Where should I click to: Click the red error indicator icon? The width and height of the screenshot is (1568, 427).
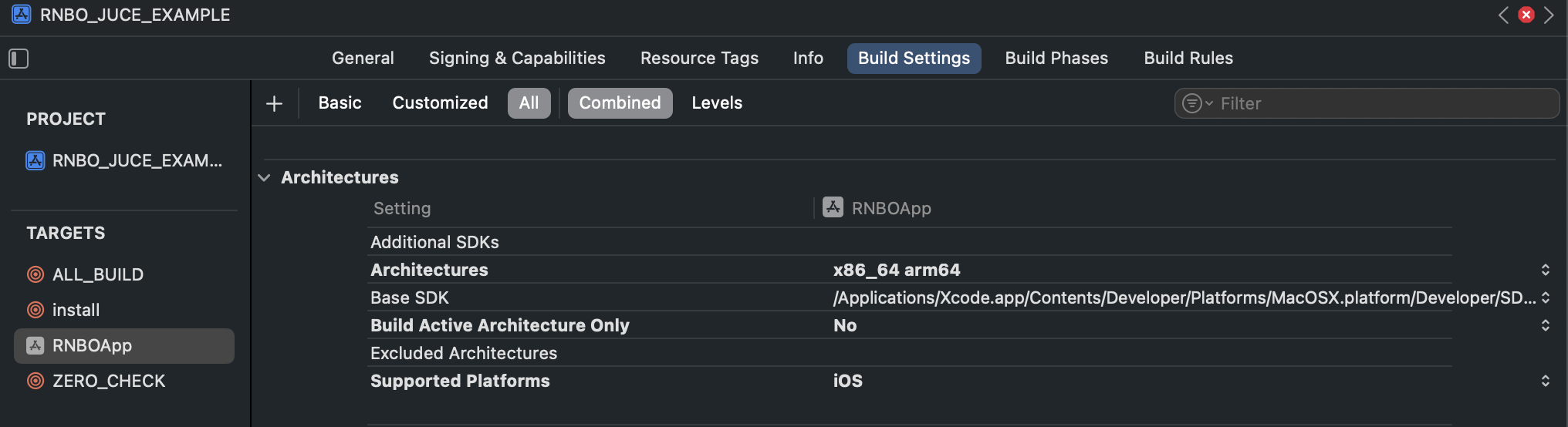point(1526,15)
